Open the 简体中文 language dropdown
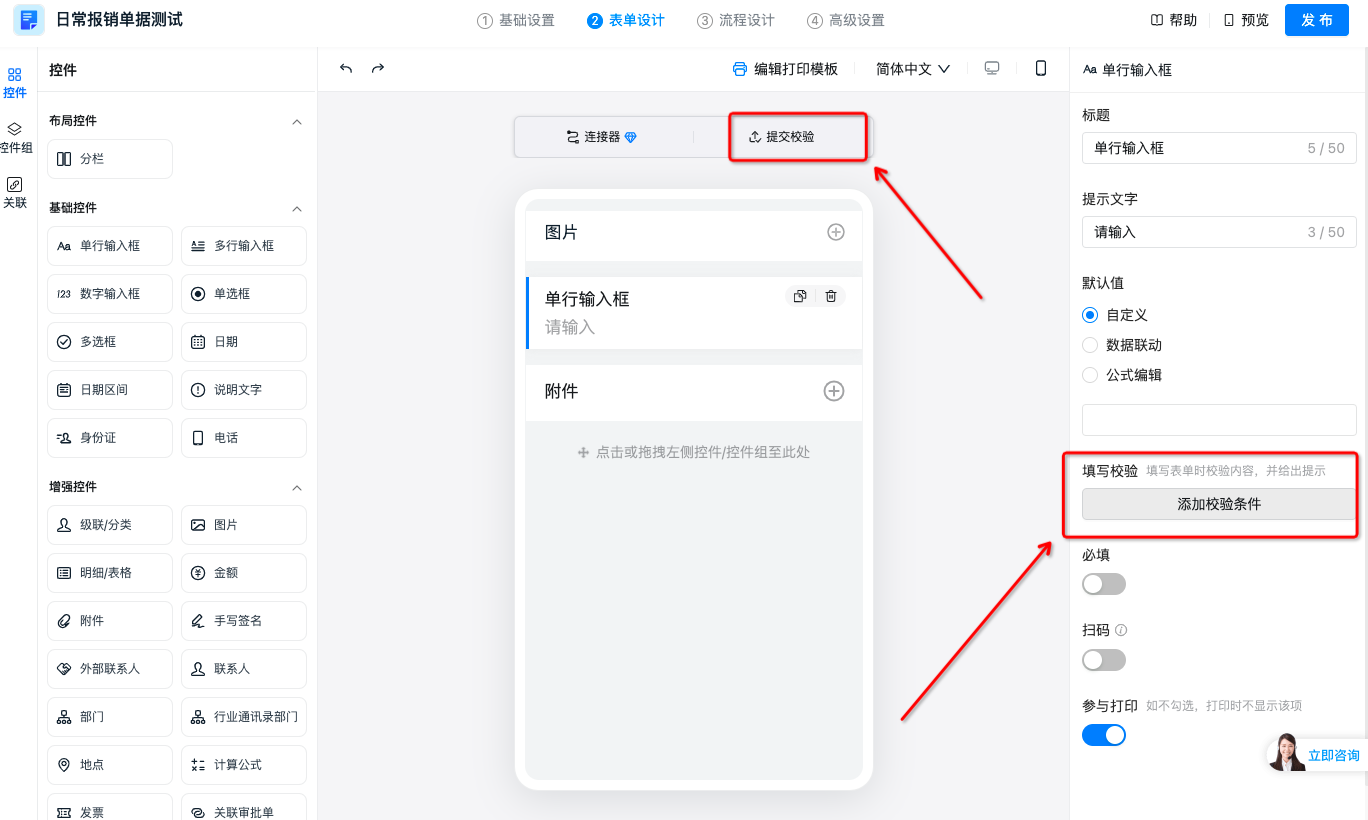This screenshot has width=1368, height=820. pos(912,69)
